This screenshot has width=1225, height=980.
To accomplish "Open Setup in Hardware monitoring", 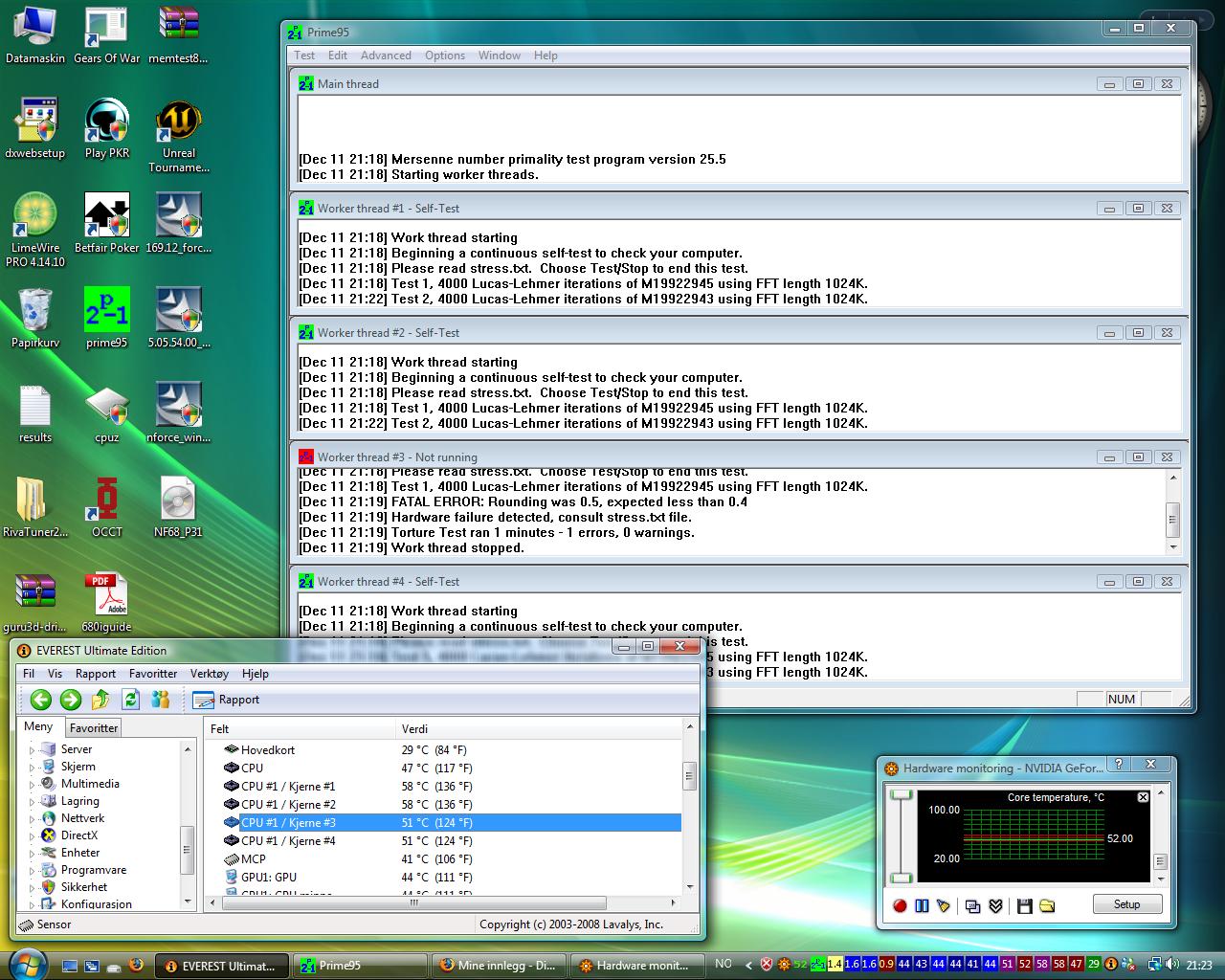I will [x=1126, y=904].
